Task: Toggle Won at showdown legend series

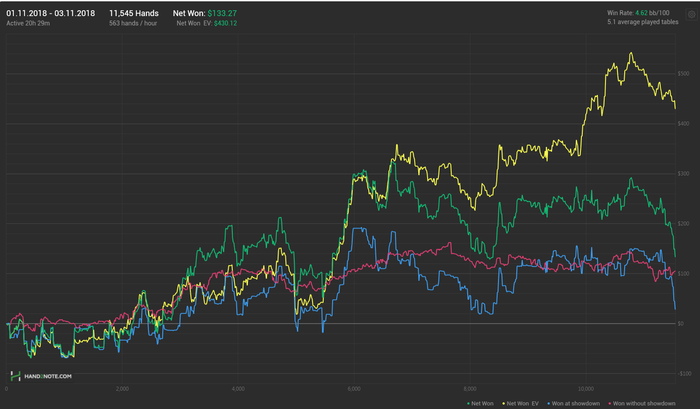Action: click(574, 404)
